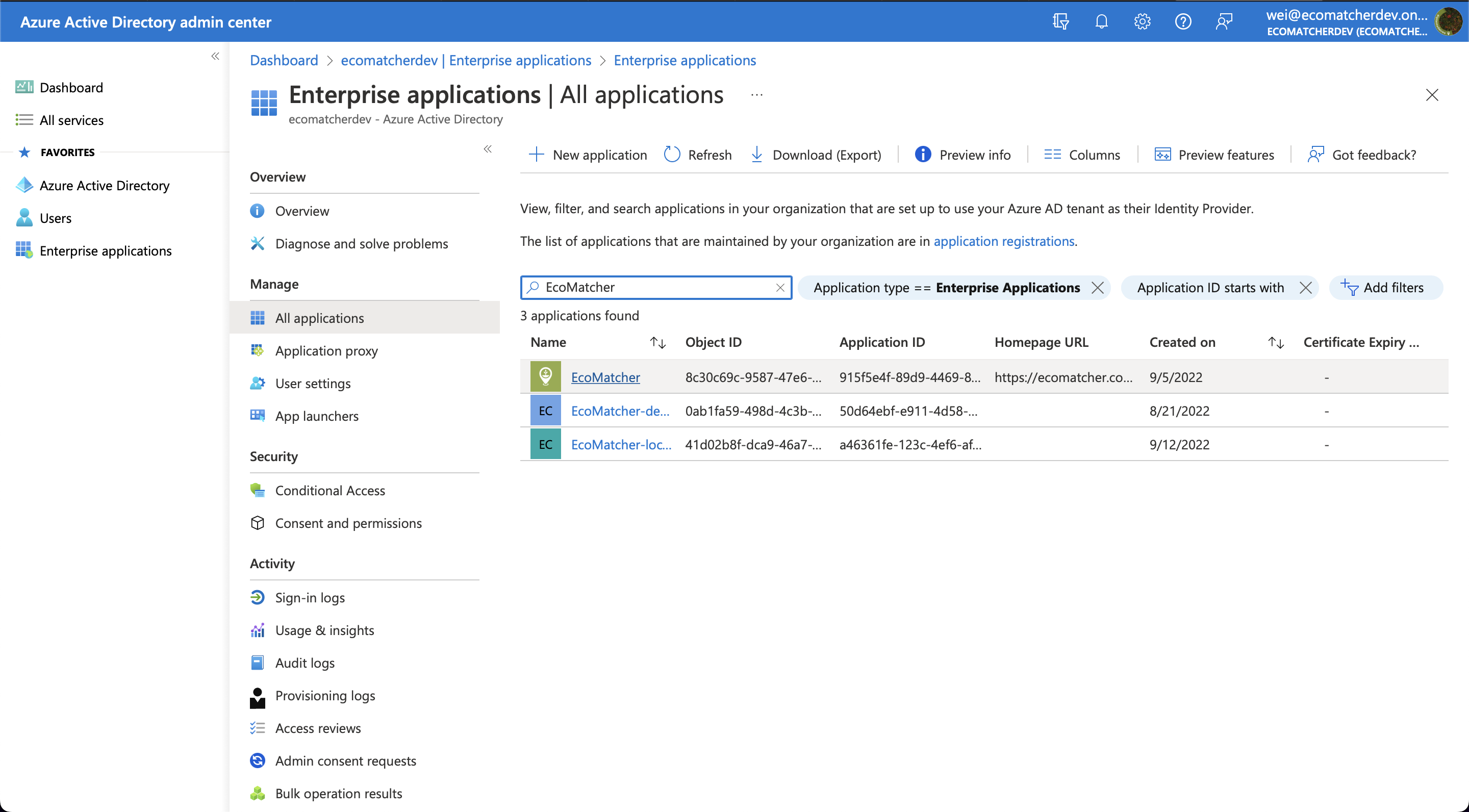Open EcoMatcher-loc... application
Viewport: 1469px width, 812px height.
pos(621,444)
